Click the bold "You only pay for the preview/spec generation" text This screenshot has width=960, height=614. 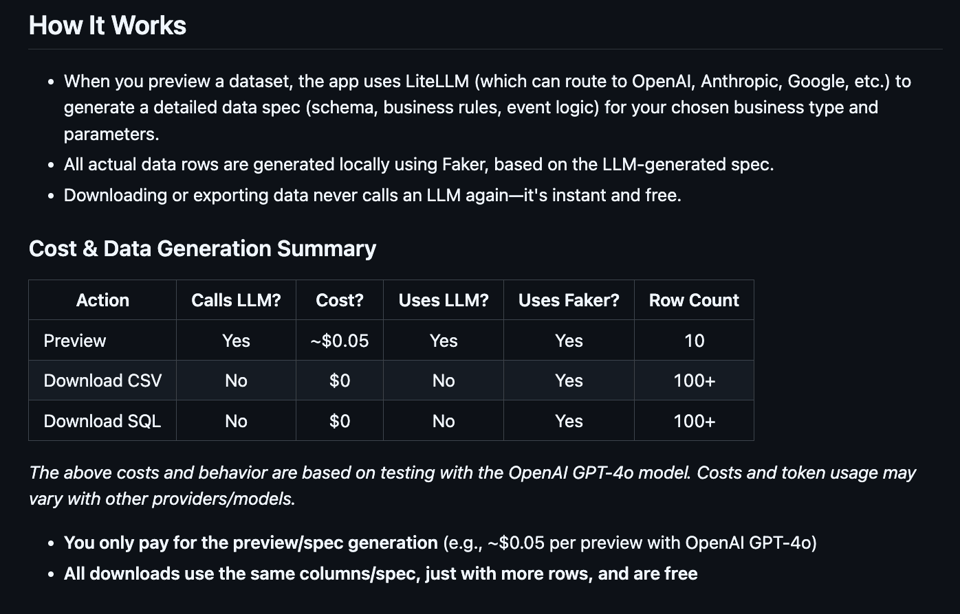tap(250, 543)
